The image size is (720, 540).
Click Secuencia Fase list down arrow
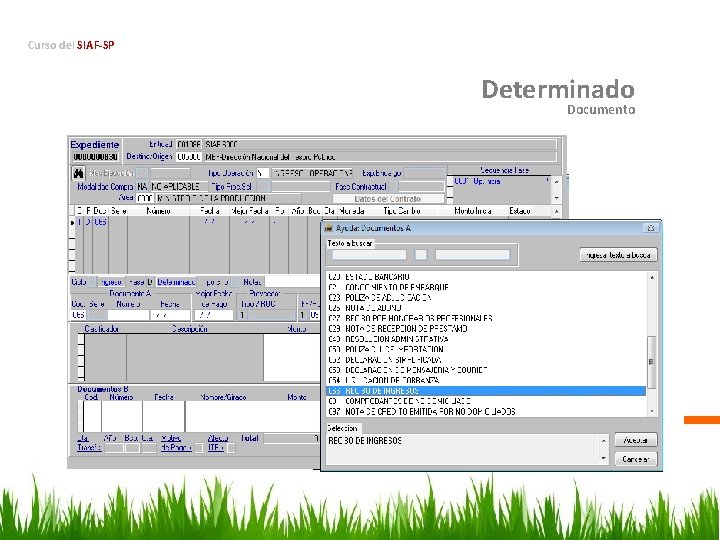click(557, 198)
